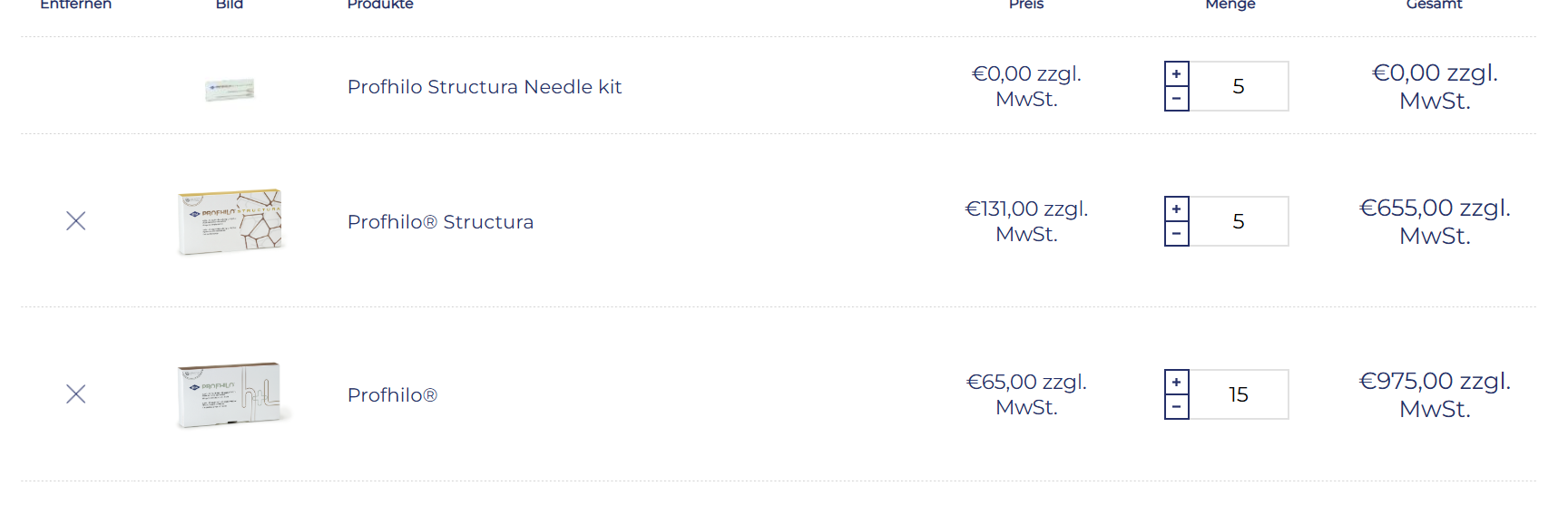Viewport: 1568px width, 505px height.
Task: Click the quantity field showing 15
Action: 1239,395
